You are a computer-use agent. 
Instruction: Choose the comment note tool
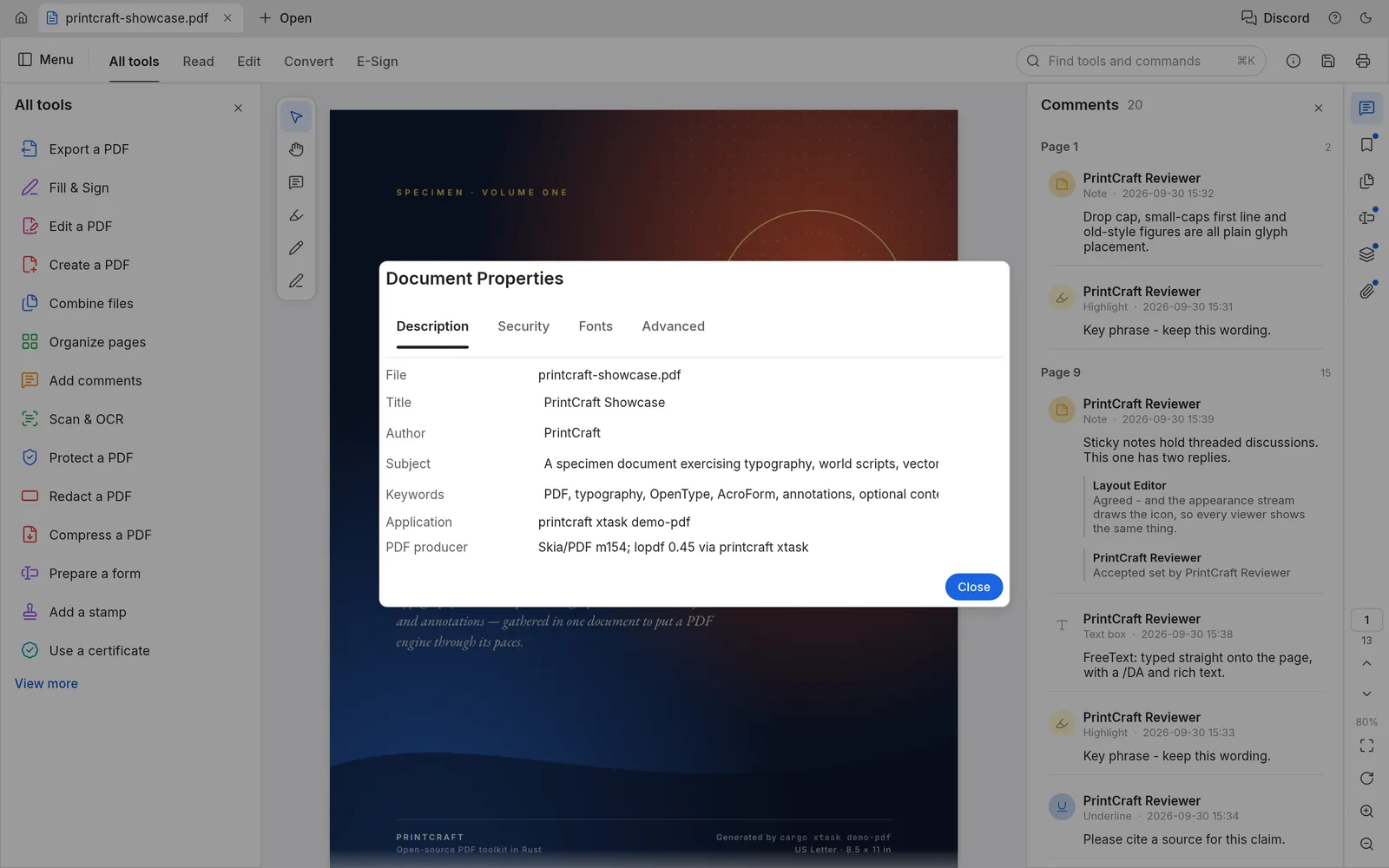(x=296, y=182)
